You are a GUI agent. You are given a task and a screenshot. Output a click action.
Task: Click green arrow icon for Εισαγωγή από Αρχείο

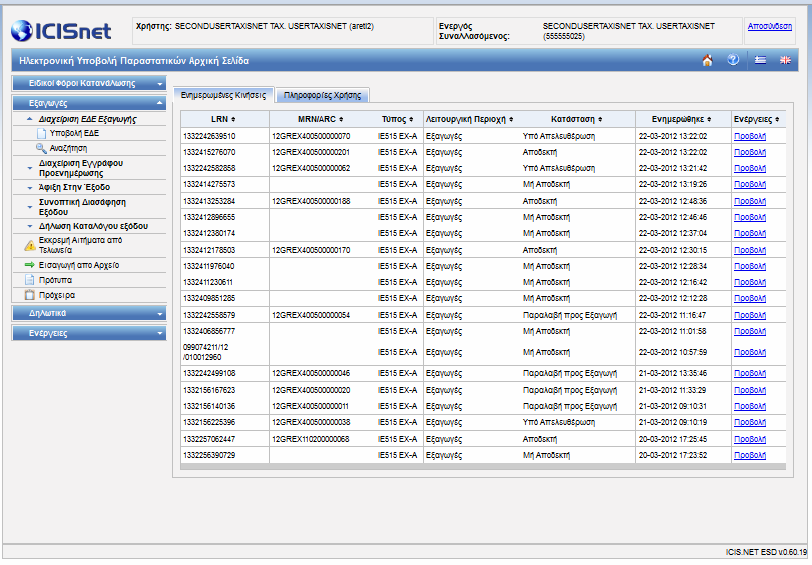(x=30, y=265)
